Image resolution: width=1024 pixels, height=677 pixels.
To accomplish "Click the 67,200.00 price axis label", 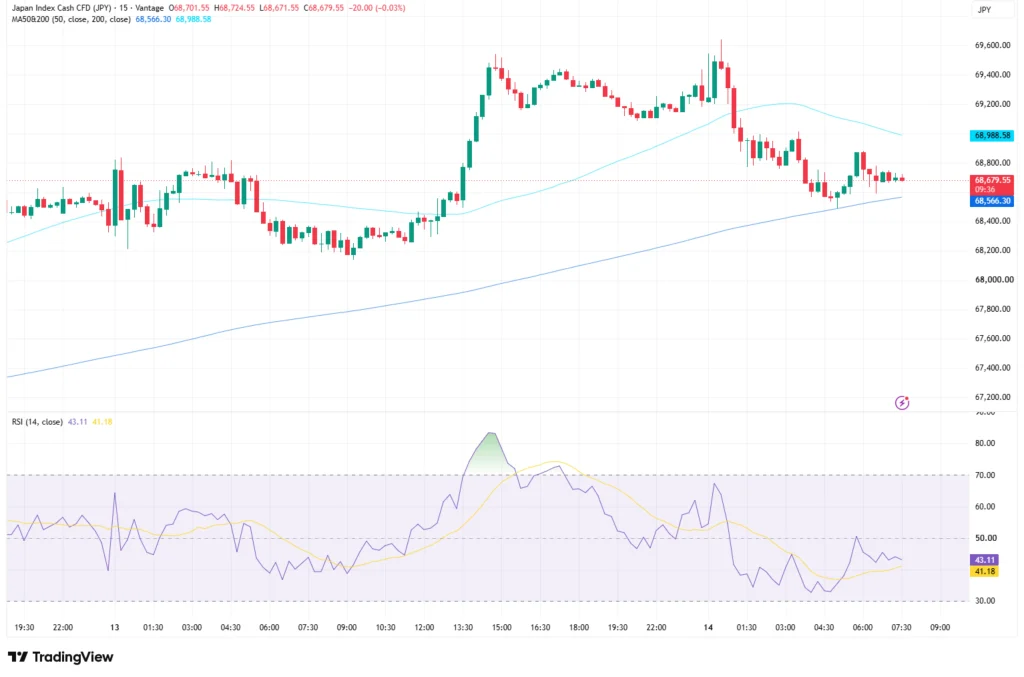I will click(x=993, y=397).
